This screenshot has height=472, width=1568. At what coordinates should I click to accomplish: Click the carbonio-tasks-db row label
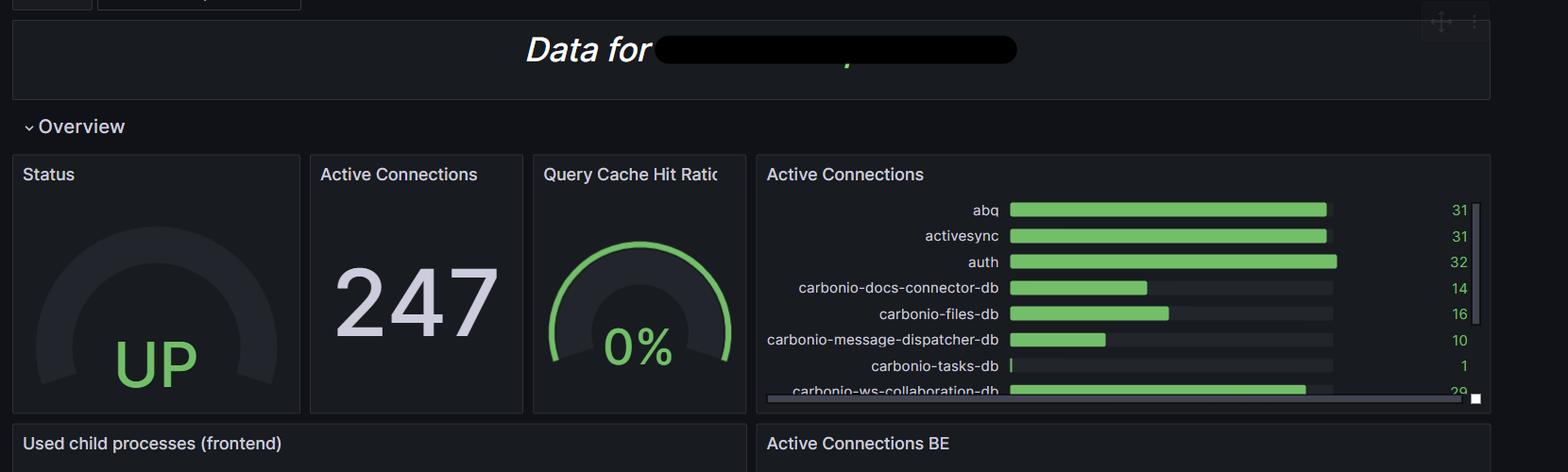[934, 366]
